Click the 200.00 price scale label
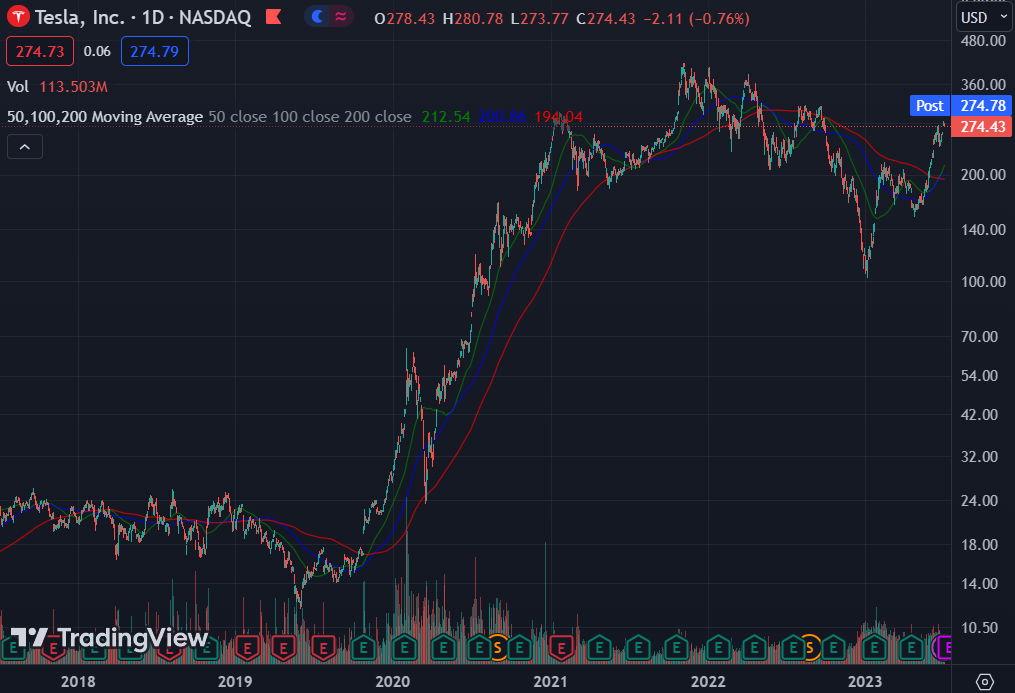Viewport: 1015px width, 693px height. point(983,175)
